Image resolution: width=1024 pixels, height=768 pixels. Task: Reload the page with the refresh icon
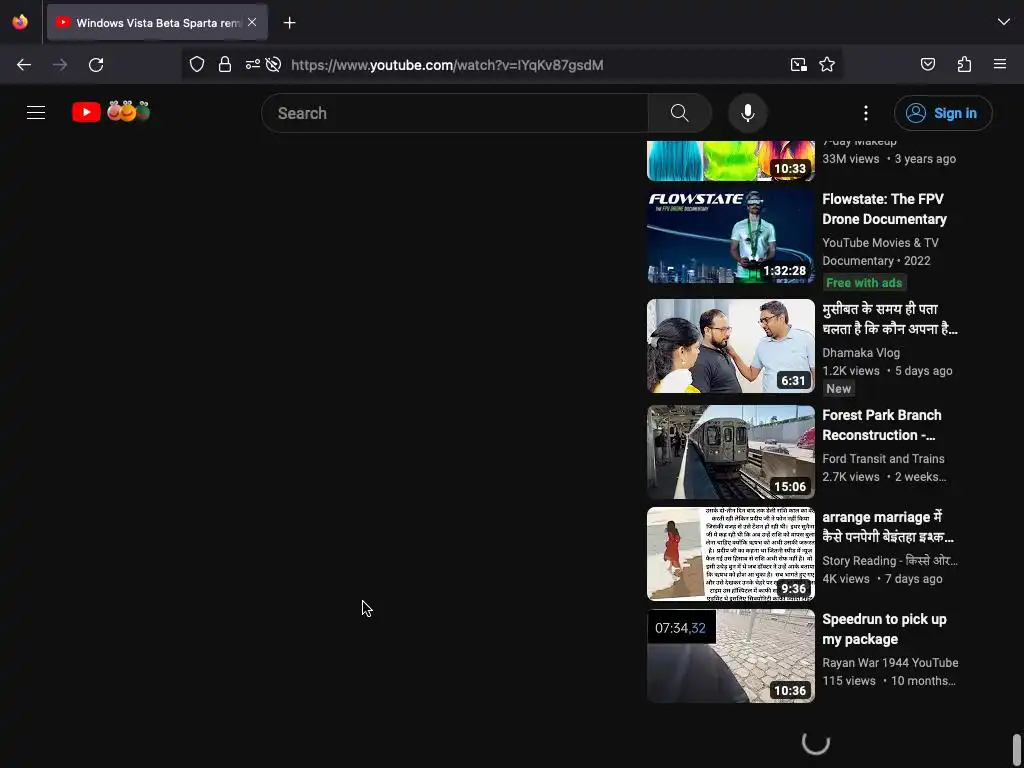click(x=96, y=65)
